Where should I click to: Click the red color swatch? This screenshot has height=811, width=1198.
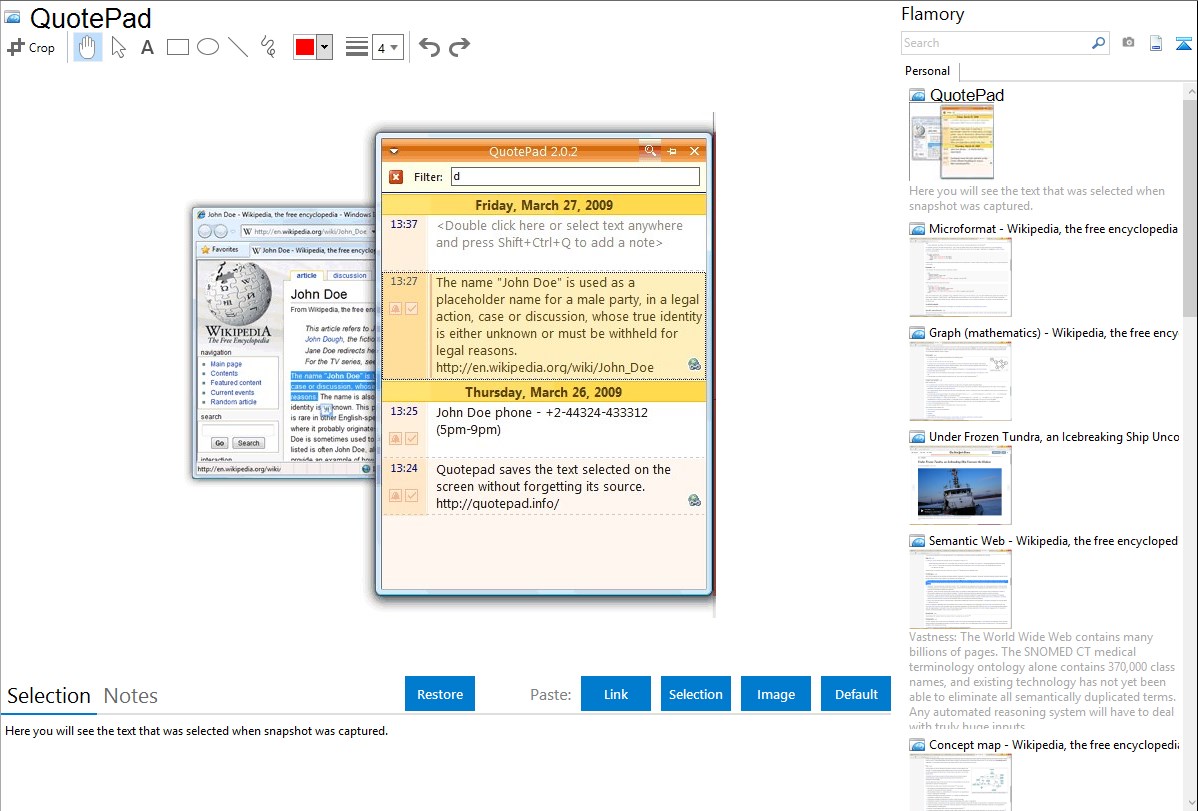point(305,47)
